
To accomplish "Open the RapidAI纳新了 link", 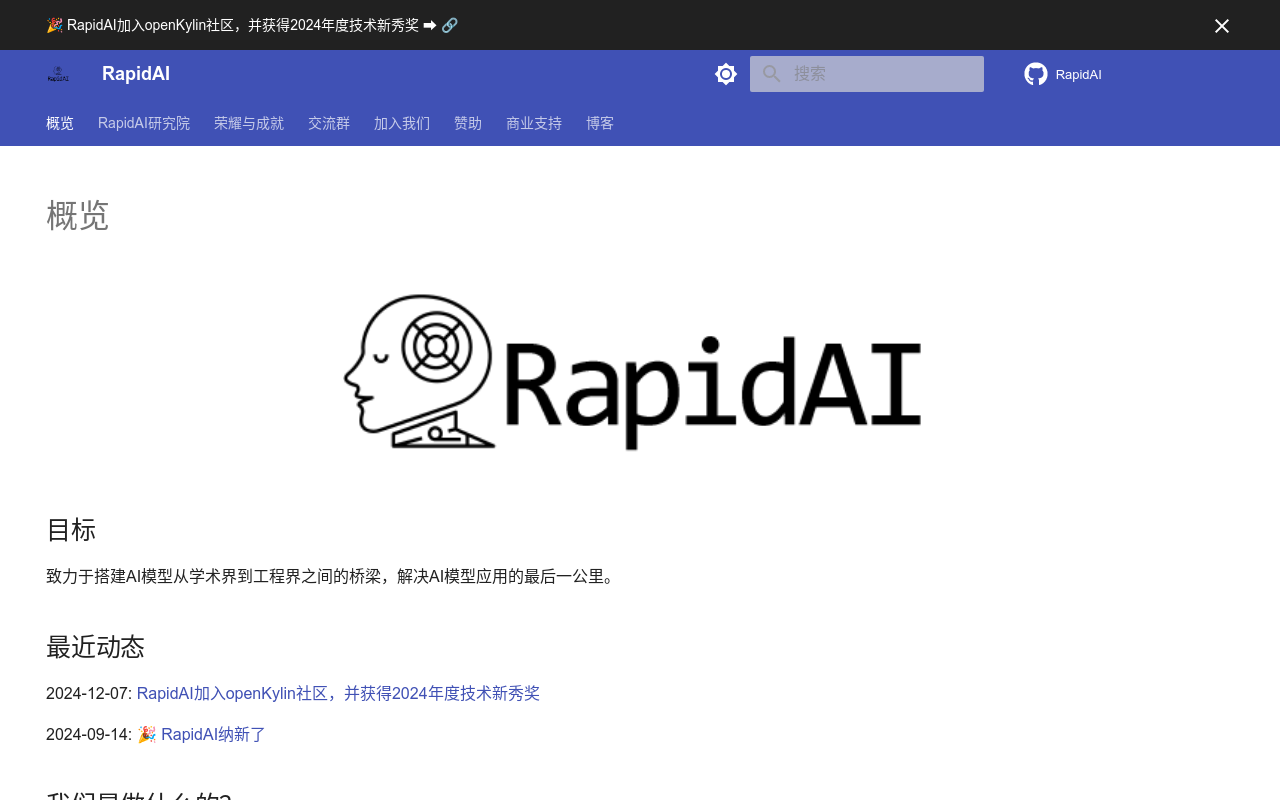I will click(x=213, y=734).
